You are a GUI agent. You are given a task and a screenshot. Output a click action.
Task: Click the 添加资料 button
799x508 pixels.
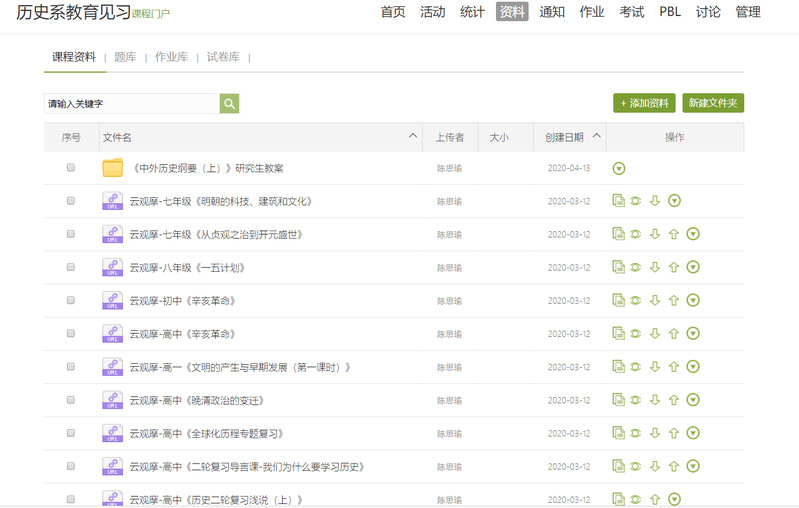[644, 103]
